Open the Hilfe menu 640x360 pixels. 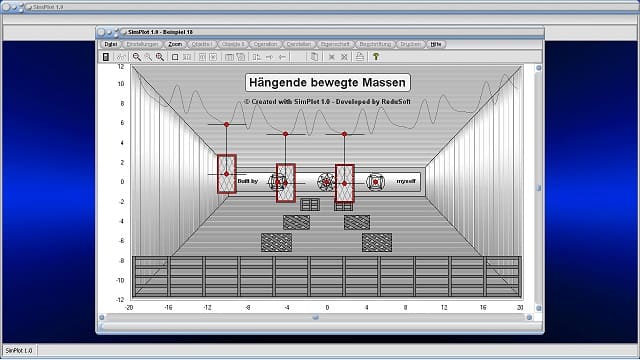[x=436, y=44]
